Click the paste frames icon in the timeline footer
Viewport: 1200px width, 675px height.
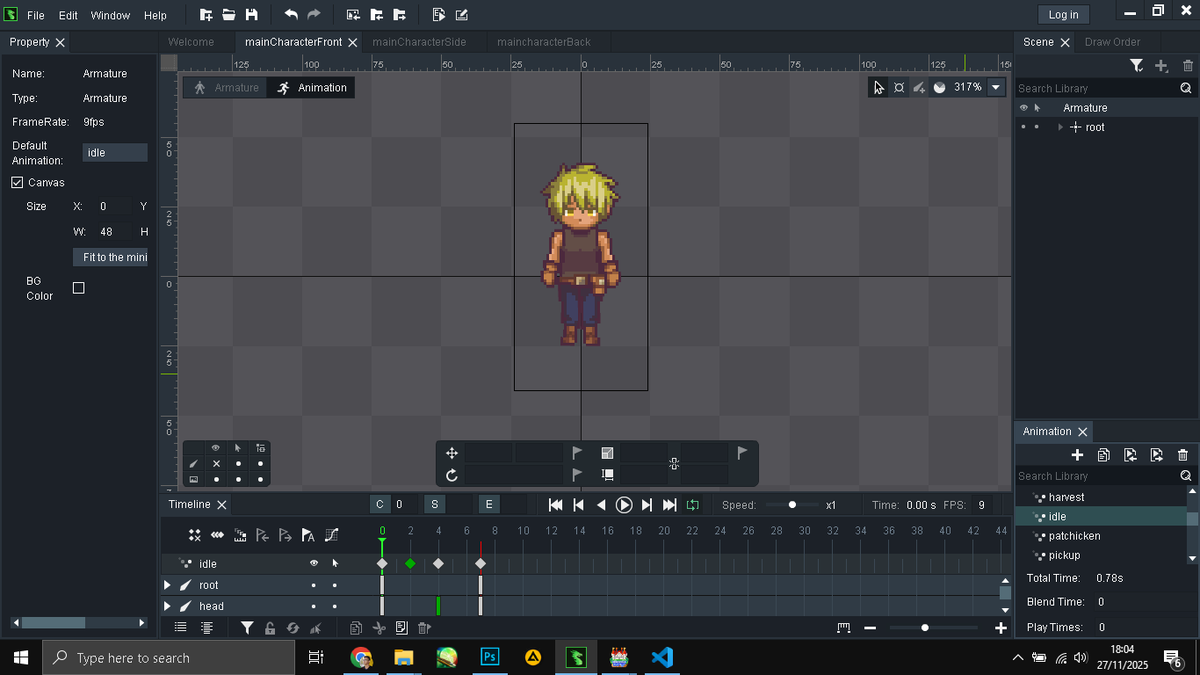pos(401,628)
